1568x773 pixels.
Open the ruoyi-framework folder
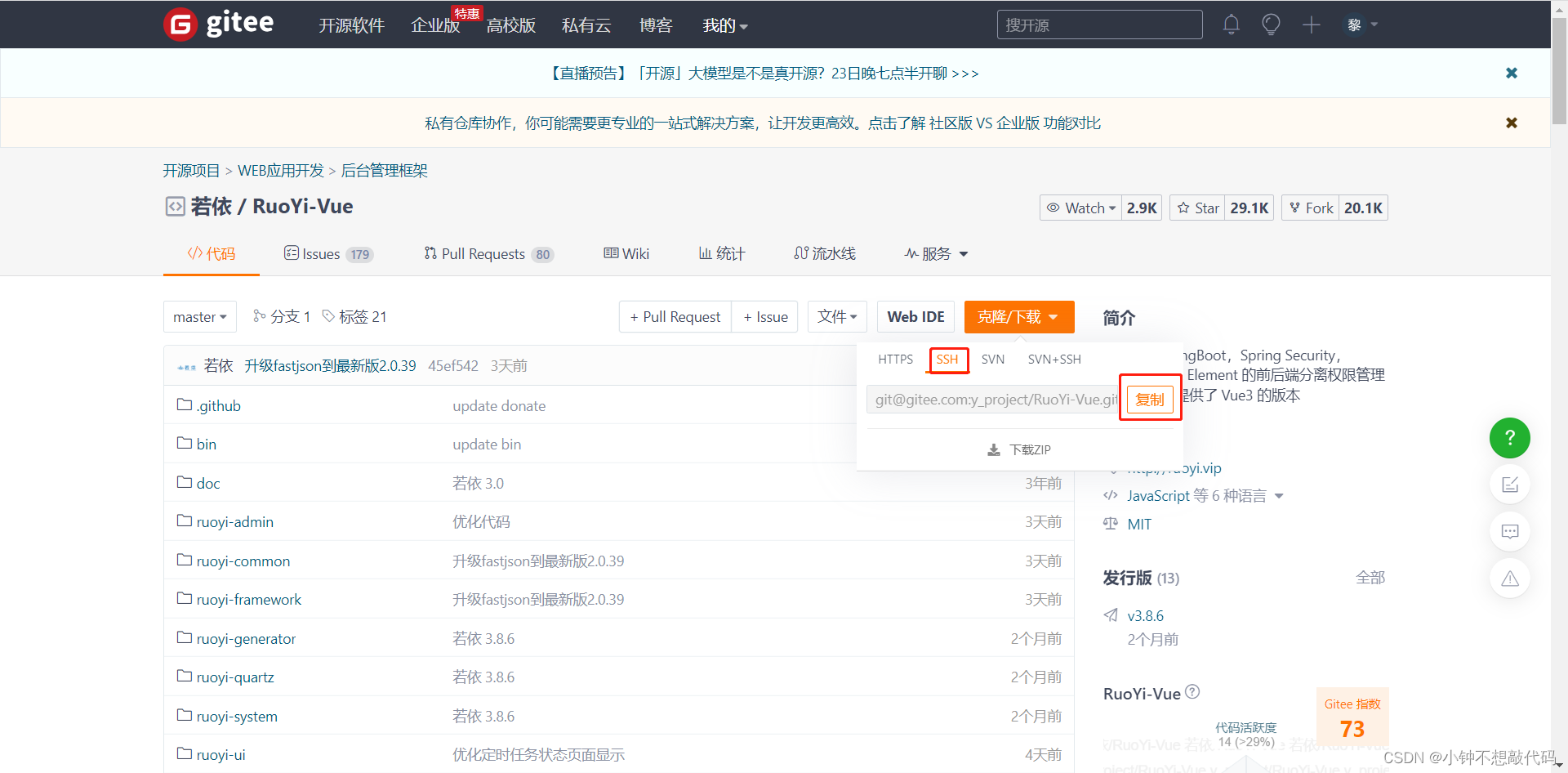249,599
